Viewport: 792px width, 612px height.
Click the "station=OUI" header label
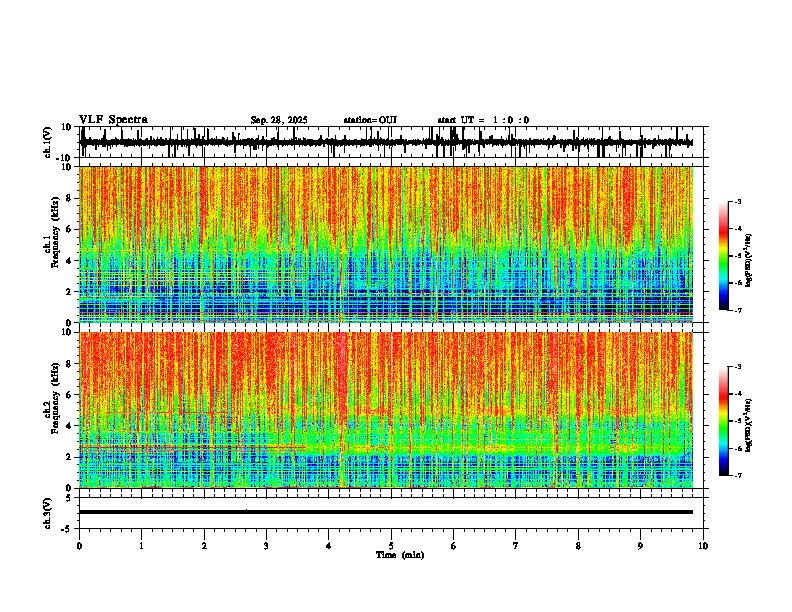(370, 120)
